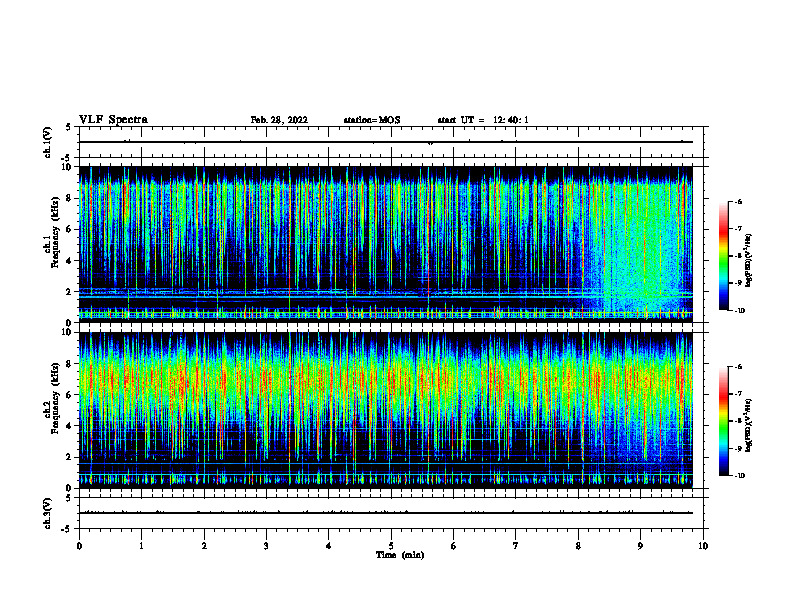Select the date text "Feb. 28, 2022"
The image size is (792, 612).
coord(279,120)
